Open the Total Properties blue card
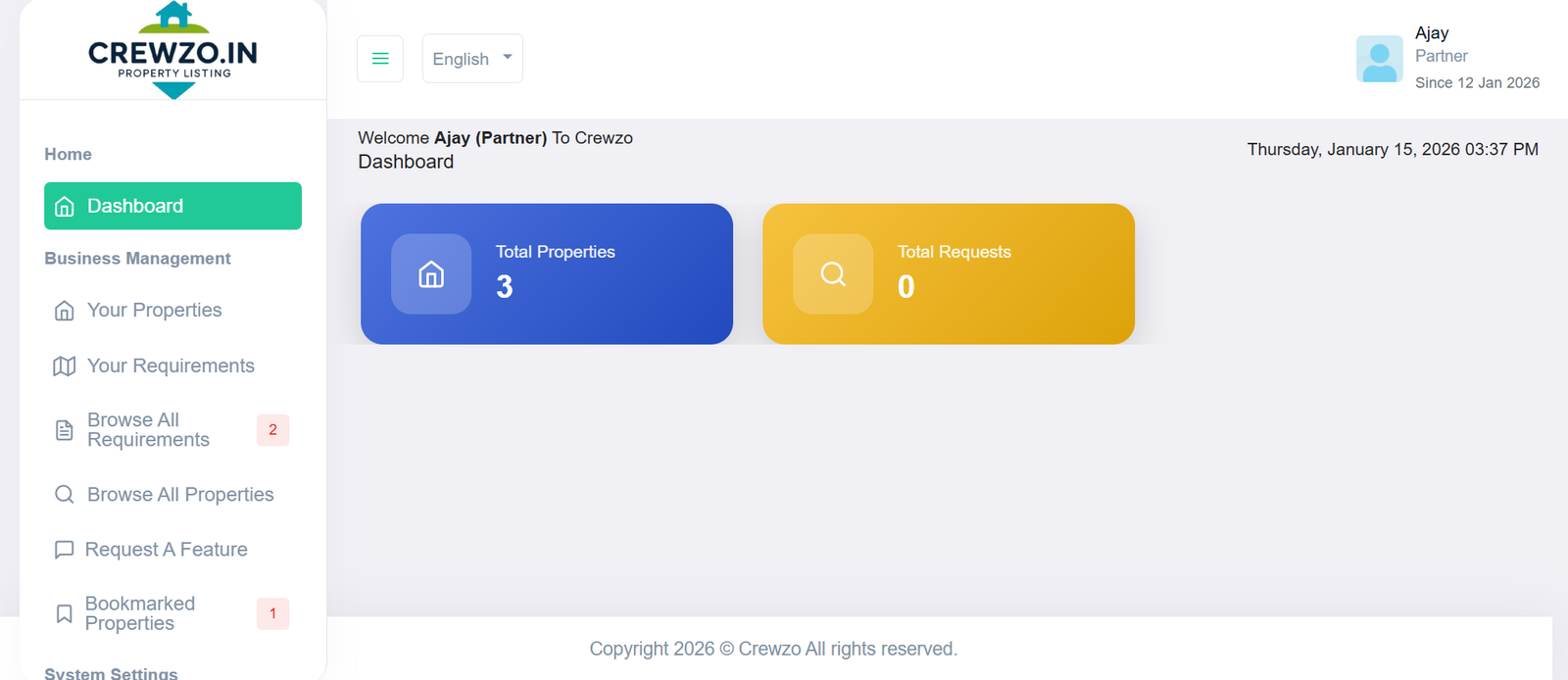Image resolution: width=1568 pixels, height=680 pixels. [x=547, y=274]
